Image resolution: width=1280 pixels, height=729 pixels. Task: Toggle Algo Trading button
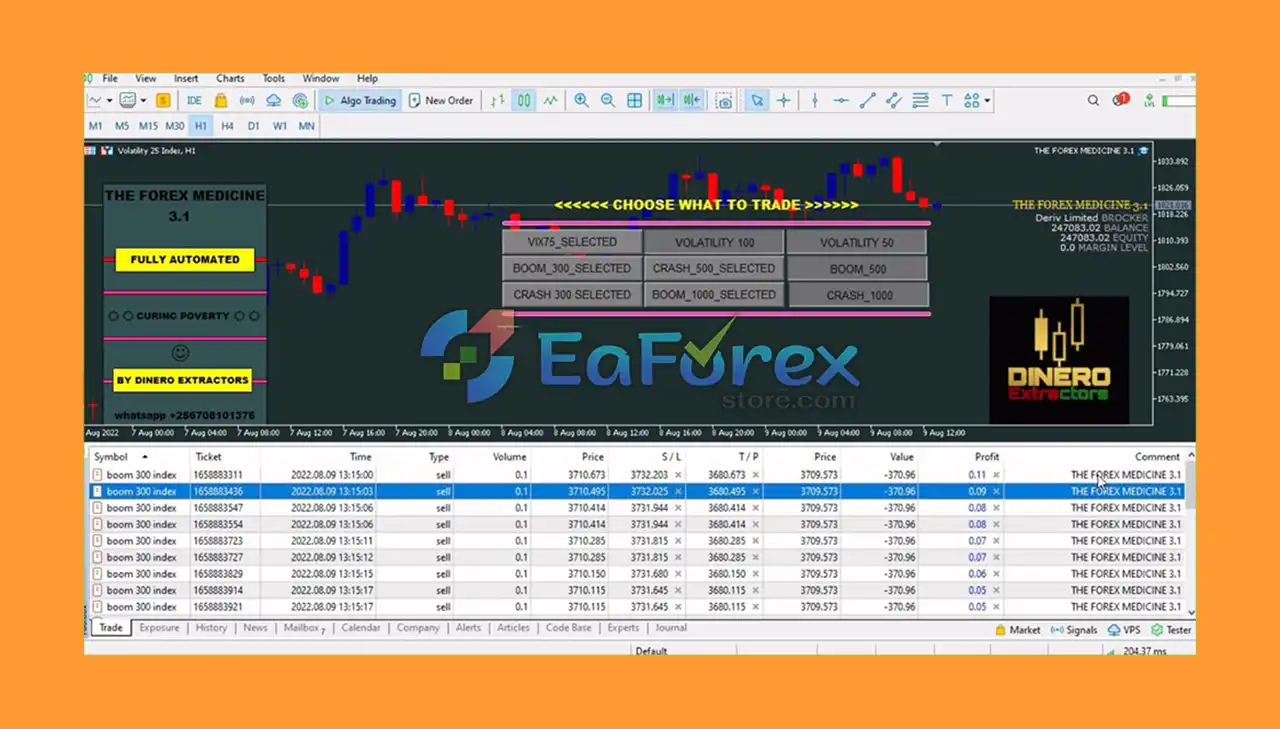360,100
